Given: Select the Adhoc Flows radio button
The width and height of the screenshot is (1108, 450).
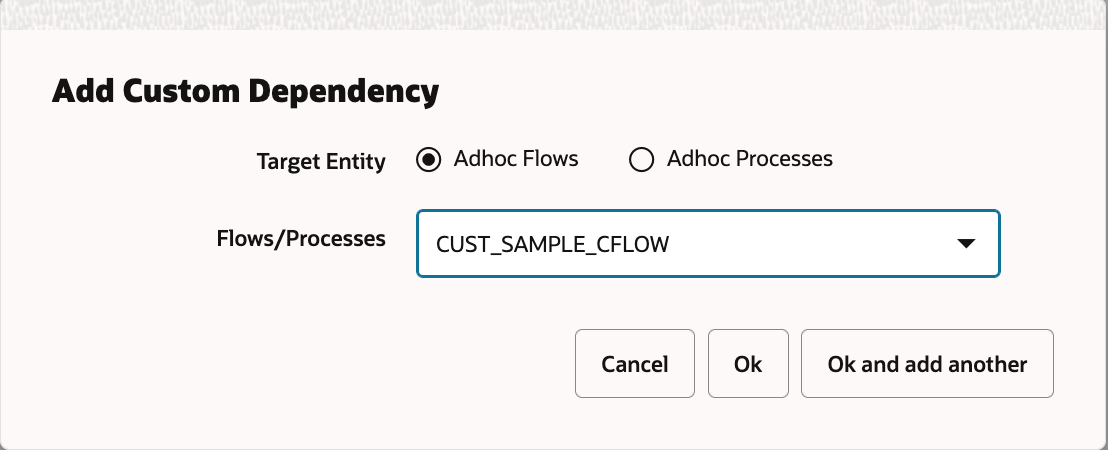Looking at the screenshot, I should pyautogui.click(x=429, y=160).
